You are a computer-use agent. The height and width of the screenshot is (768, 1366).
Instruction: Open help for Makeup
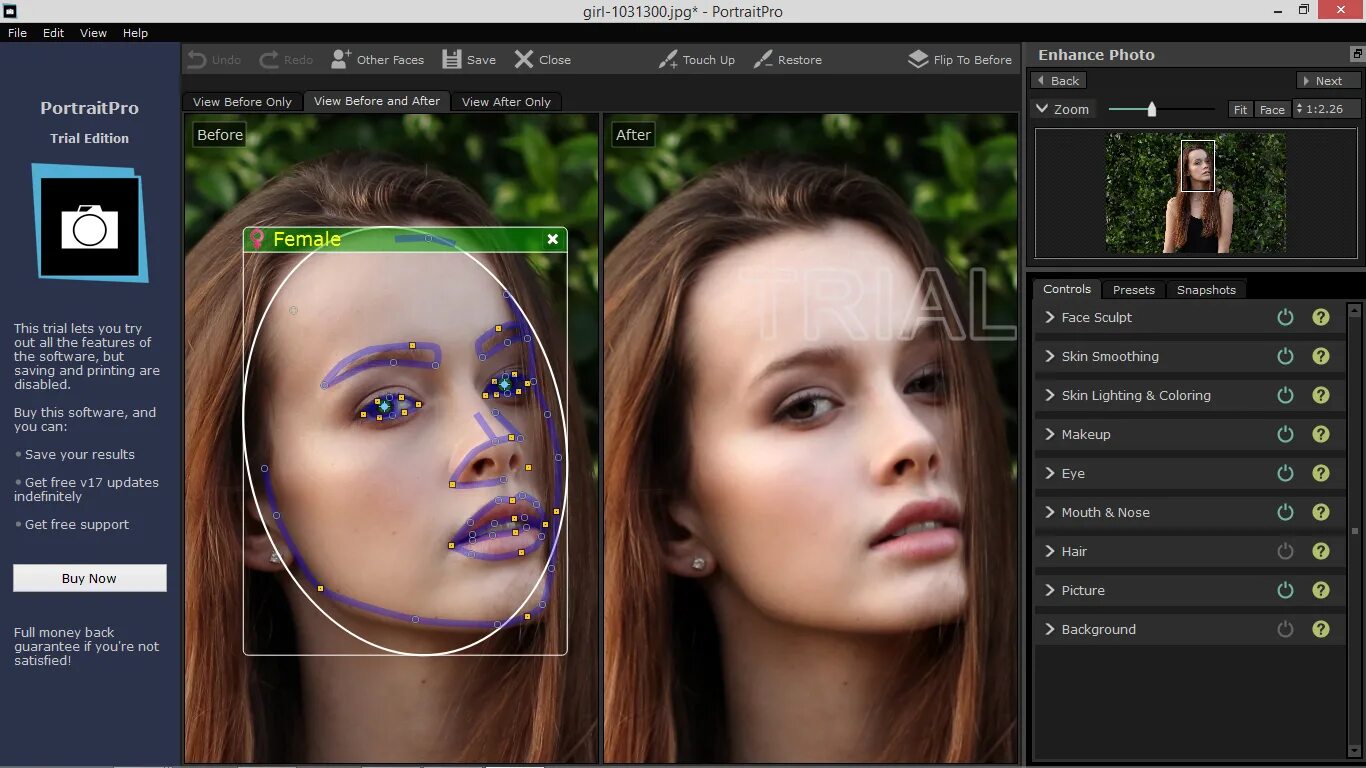[1321, 434]
